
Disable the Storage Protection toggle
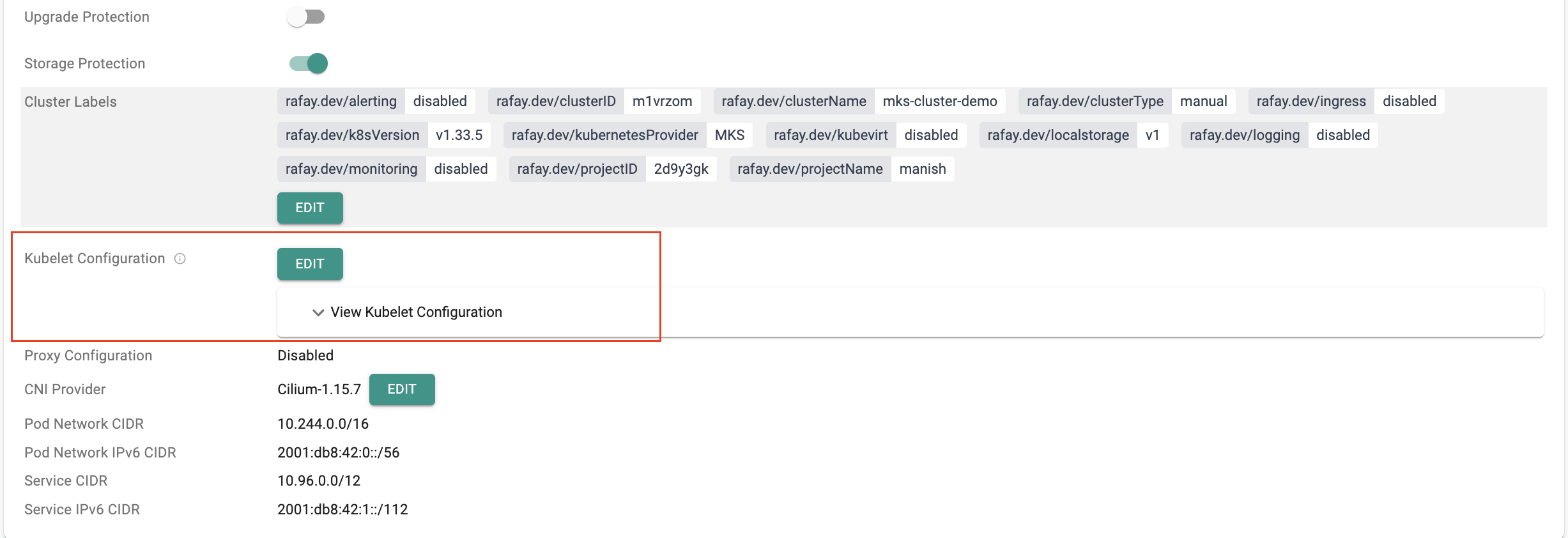coord(309,63)
